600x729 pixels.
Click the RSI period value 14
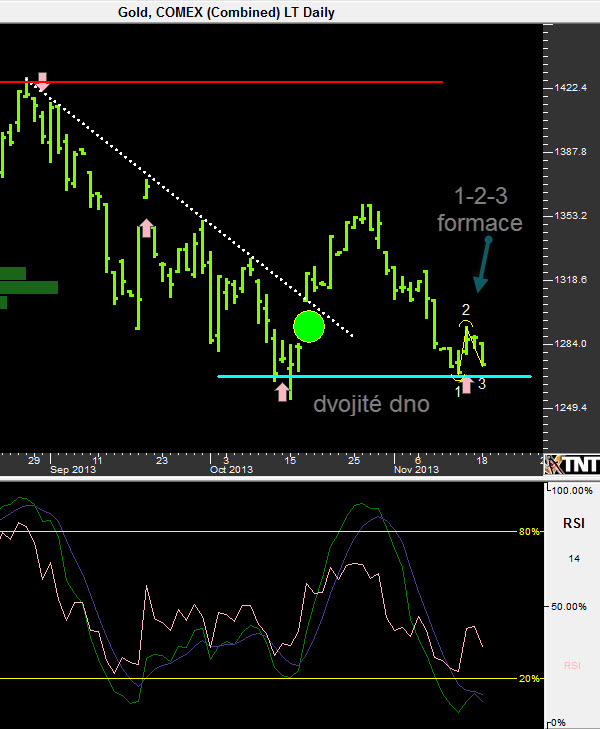[574, 558]
